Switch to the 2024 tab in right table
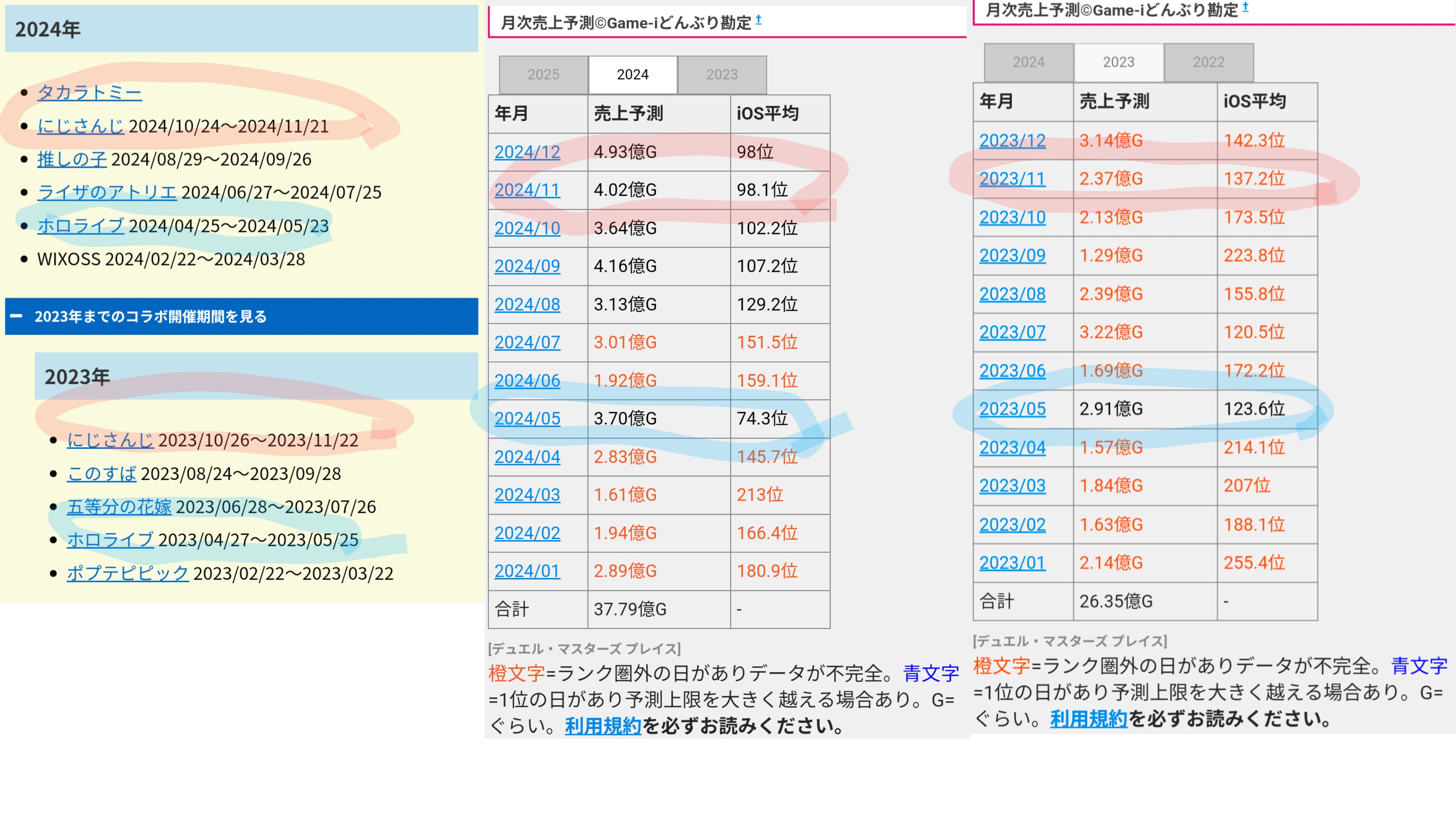 (x=1029, y=62)
